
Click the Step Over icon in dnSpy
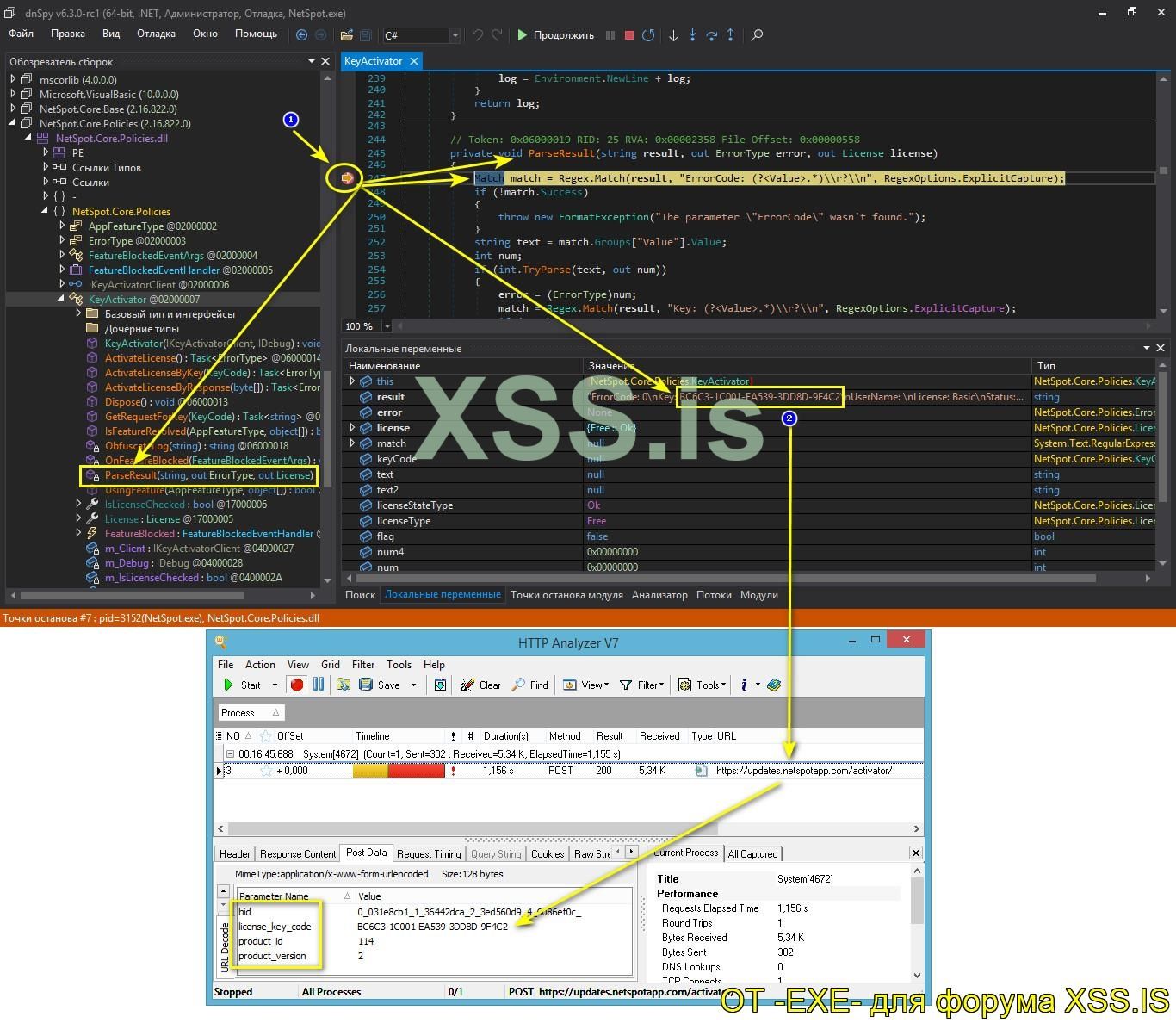pyautogui.click(x=711, y=35)
